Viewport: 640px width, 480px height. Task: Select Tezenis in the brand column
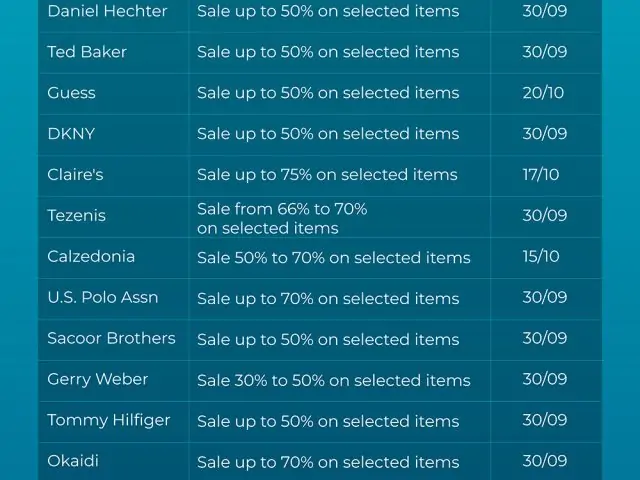76,216
